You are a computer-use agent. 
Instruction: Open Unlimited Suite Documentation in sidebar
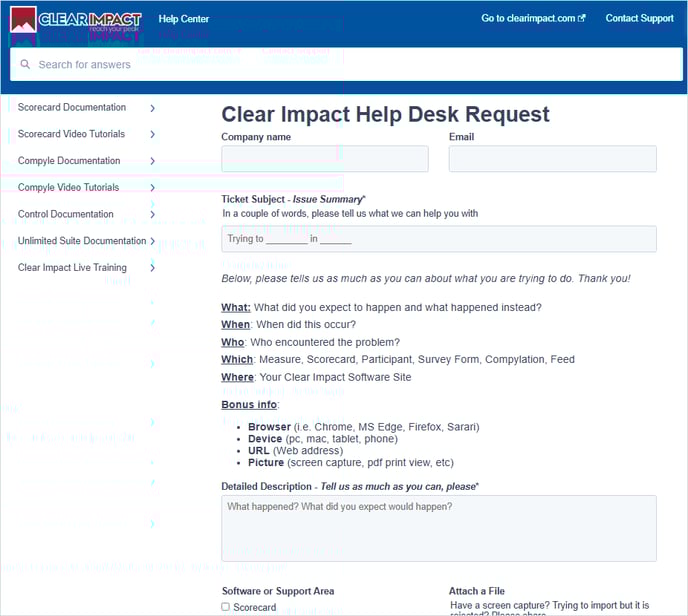coord(82,241)
